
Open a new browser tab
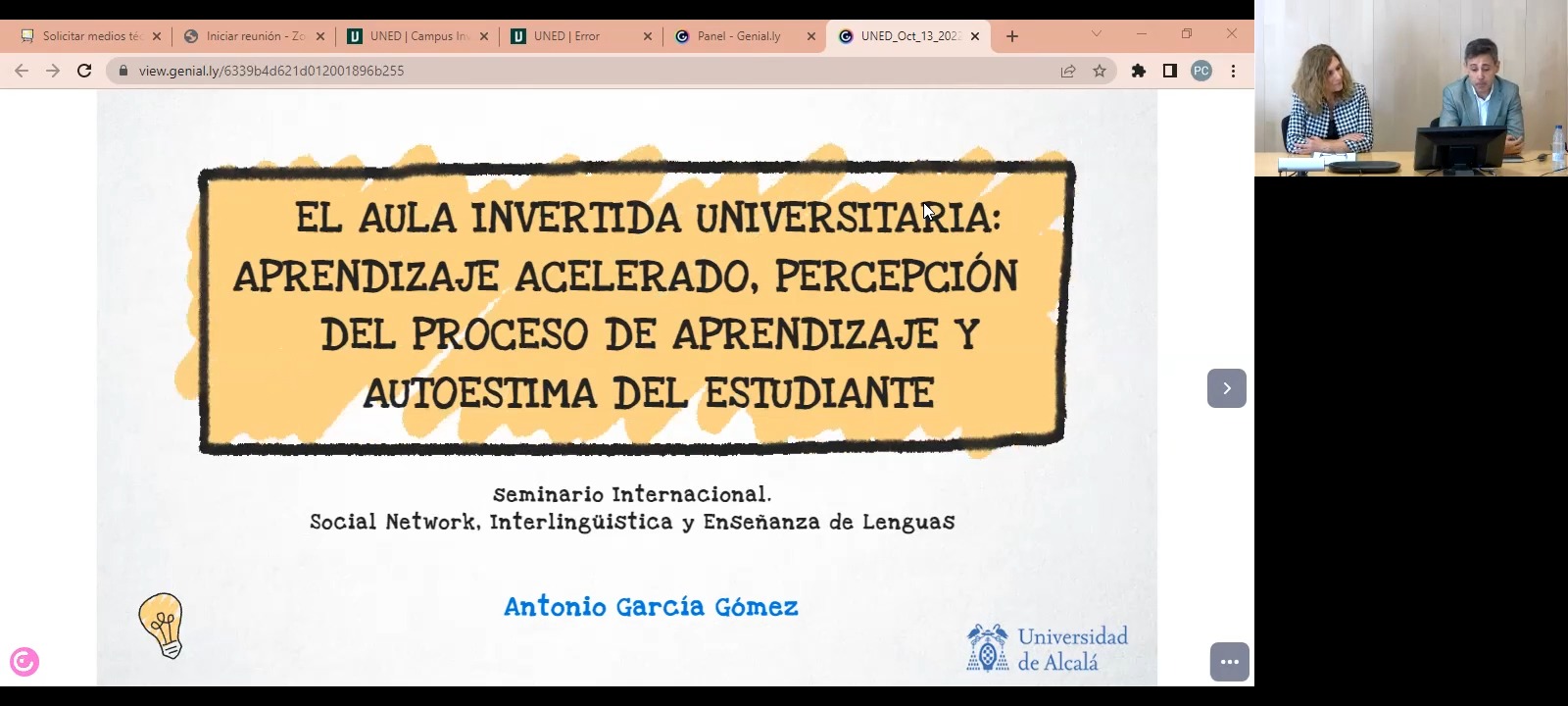tap(1012, 36)
